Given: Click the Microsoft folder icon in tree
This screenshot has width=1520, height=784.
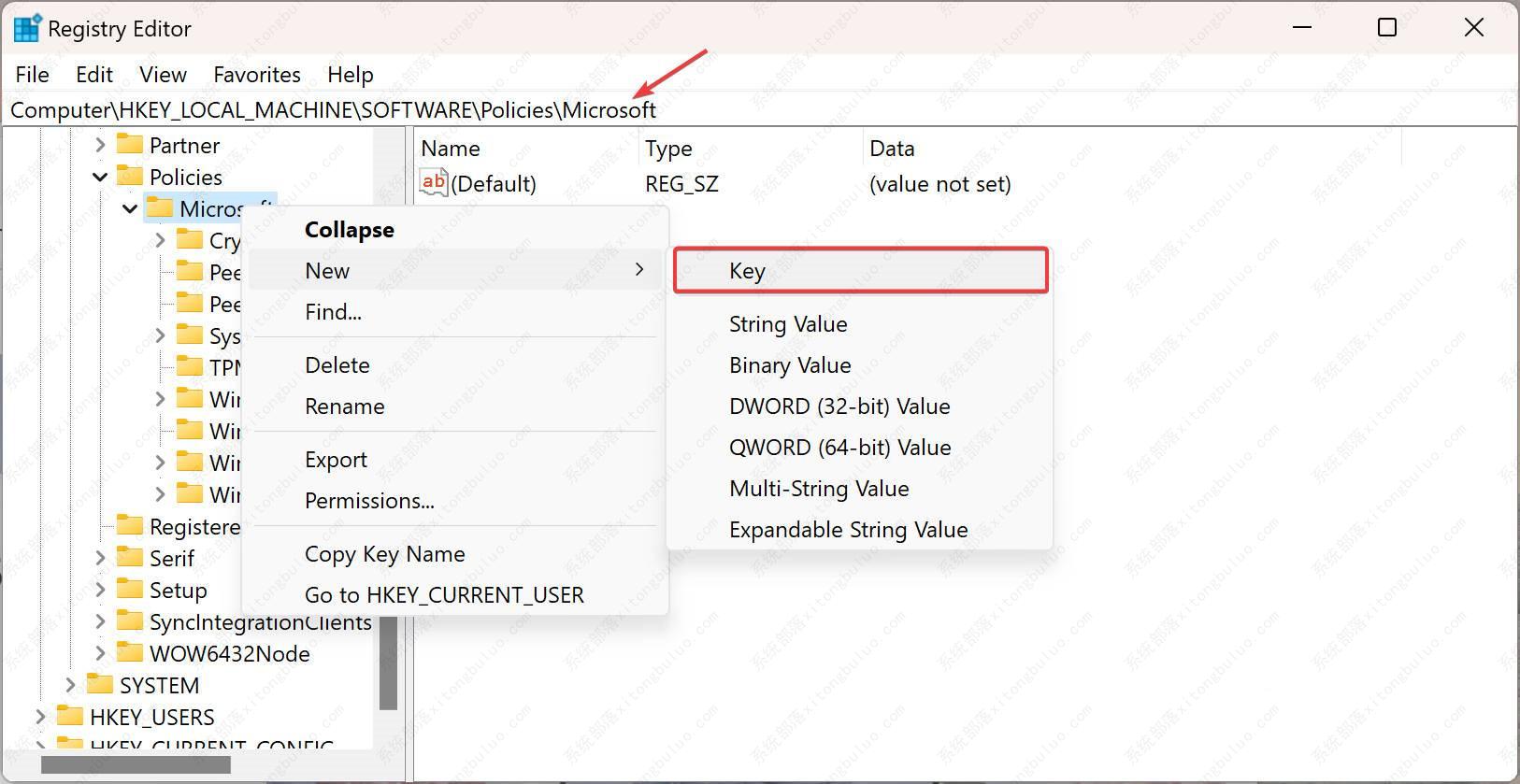Looking at the screenshot, I should [x=159, y=207].
